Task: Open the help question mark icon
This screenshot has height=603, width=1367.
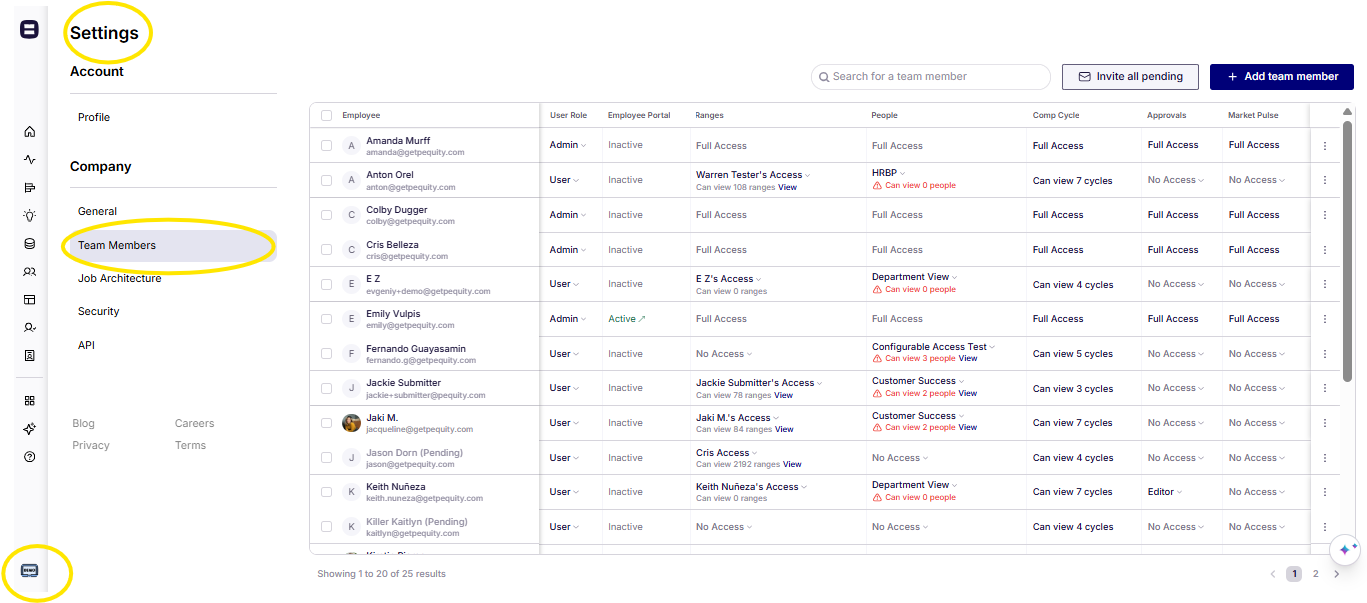Action: (29, 457)
